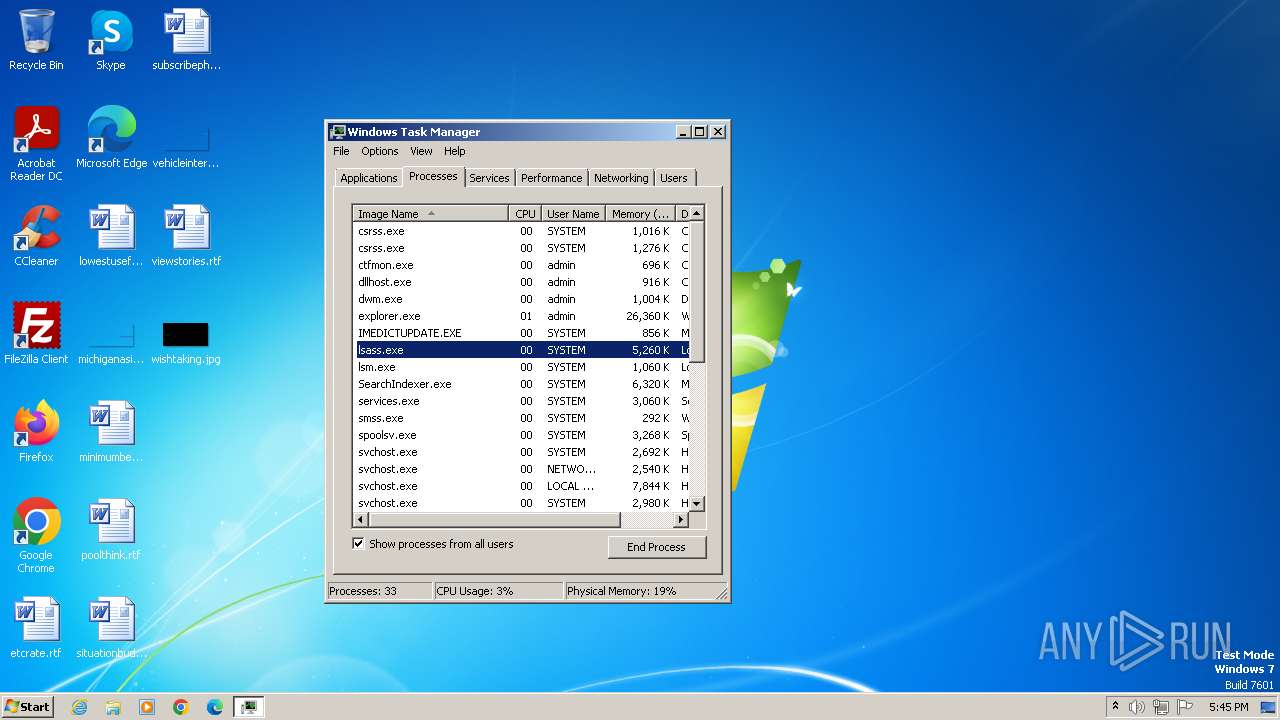Click the Start button
Viewport: 1280px width, 720px height.
[28, 707]
